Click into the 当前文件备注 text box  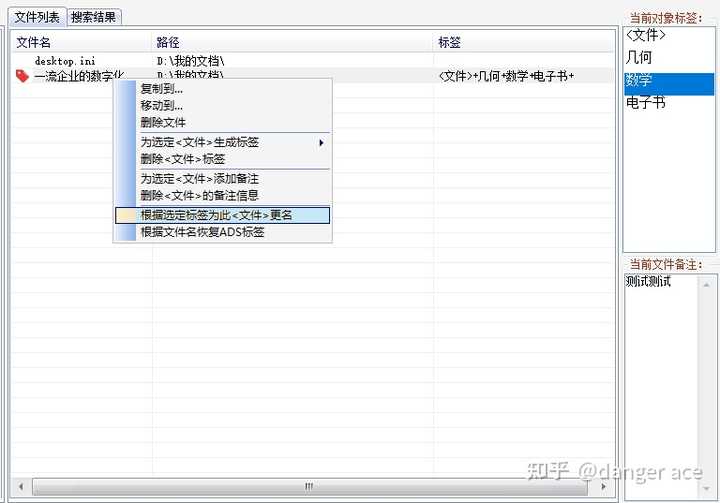click(x=660, y=387)
